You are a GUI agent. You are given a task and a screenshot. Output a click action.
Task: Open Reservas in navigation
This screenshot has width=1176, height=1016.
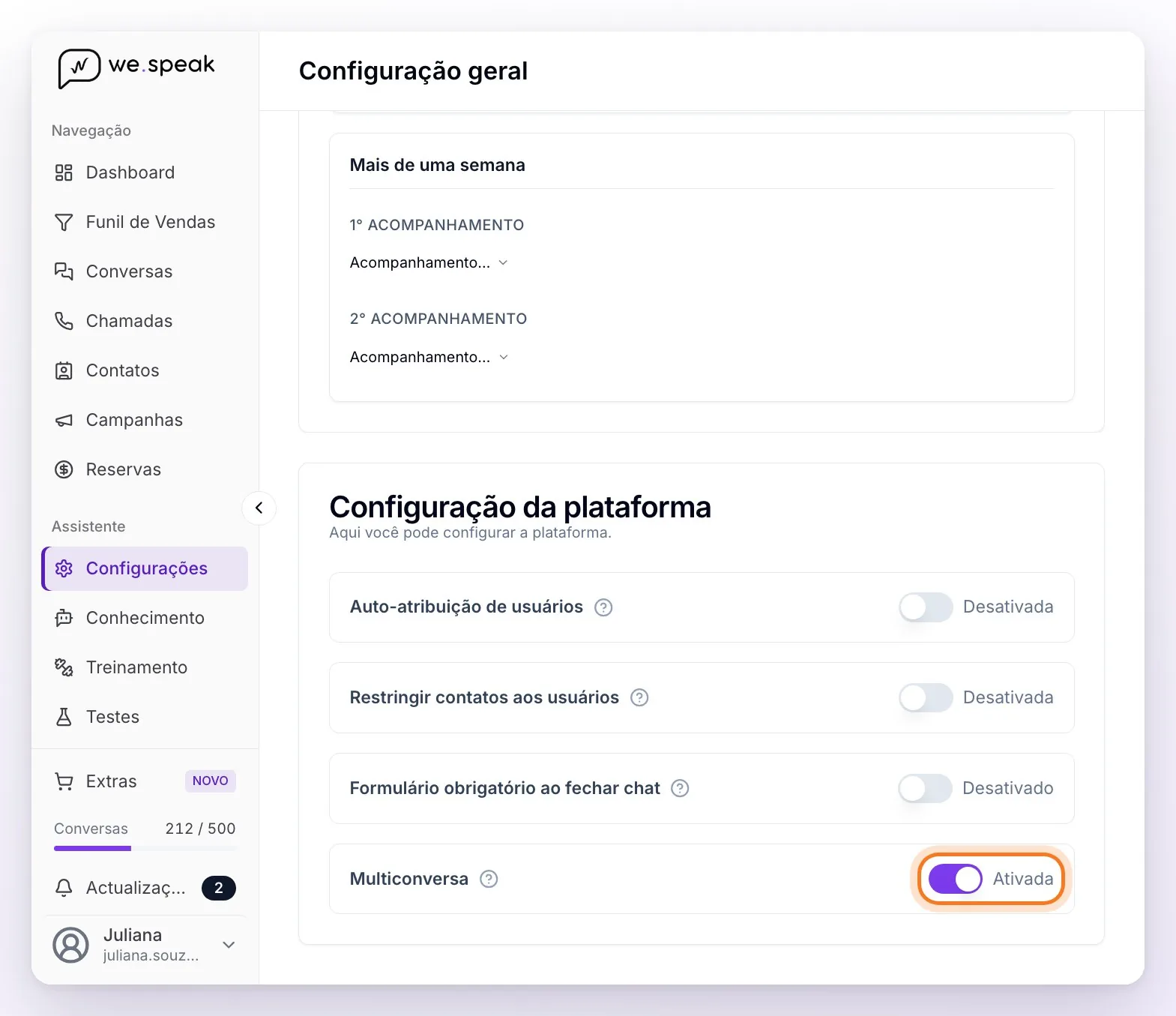145,469
